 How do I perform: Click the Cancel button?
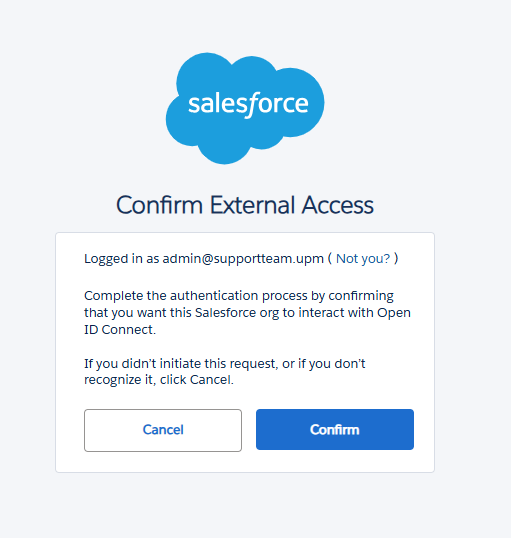pyautogui.click(x=163, y=430)
